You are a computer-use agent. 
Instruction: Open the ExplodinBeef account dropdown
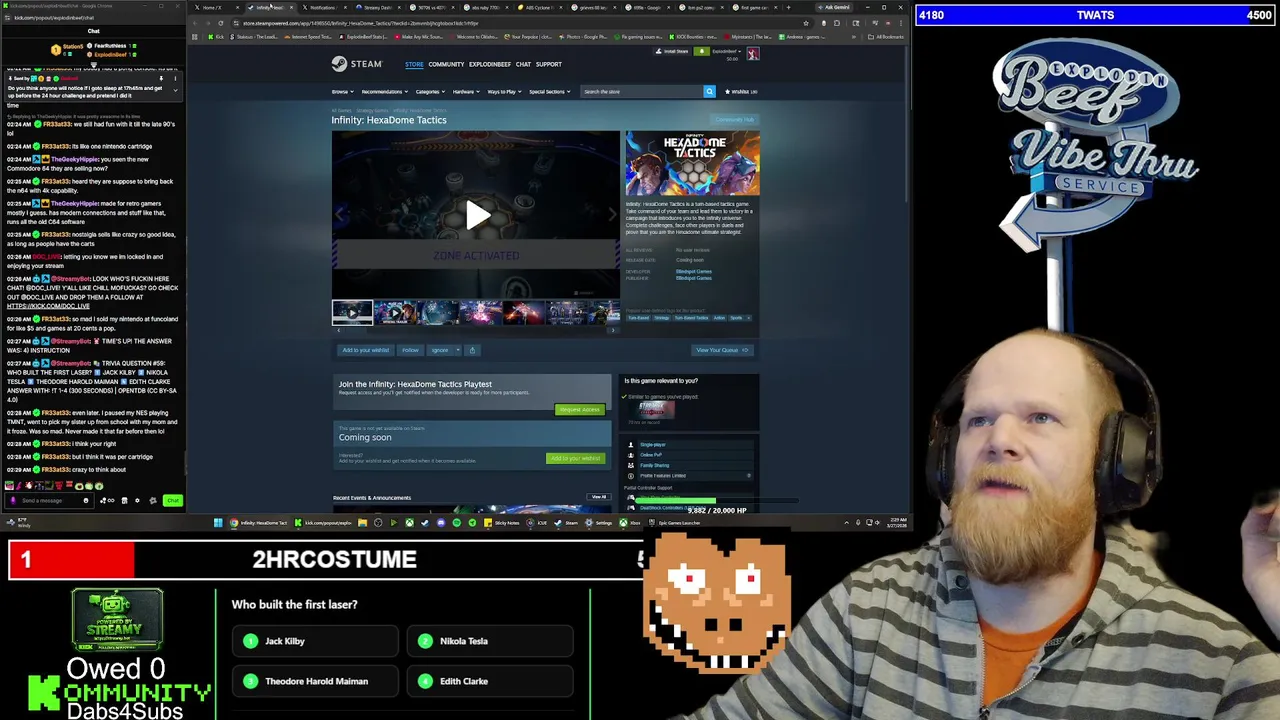[727, 51]
